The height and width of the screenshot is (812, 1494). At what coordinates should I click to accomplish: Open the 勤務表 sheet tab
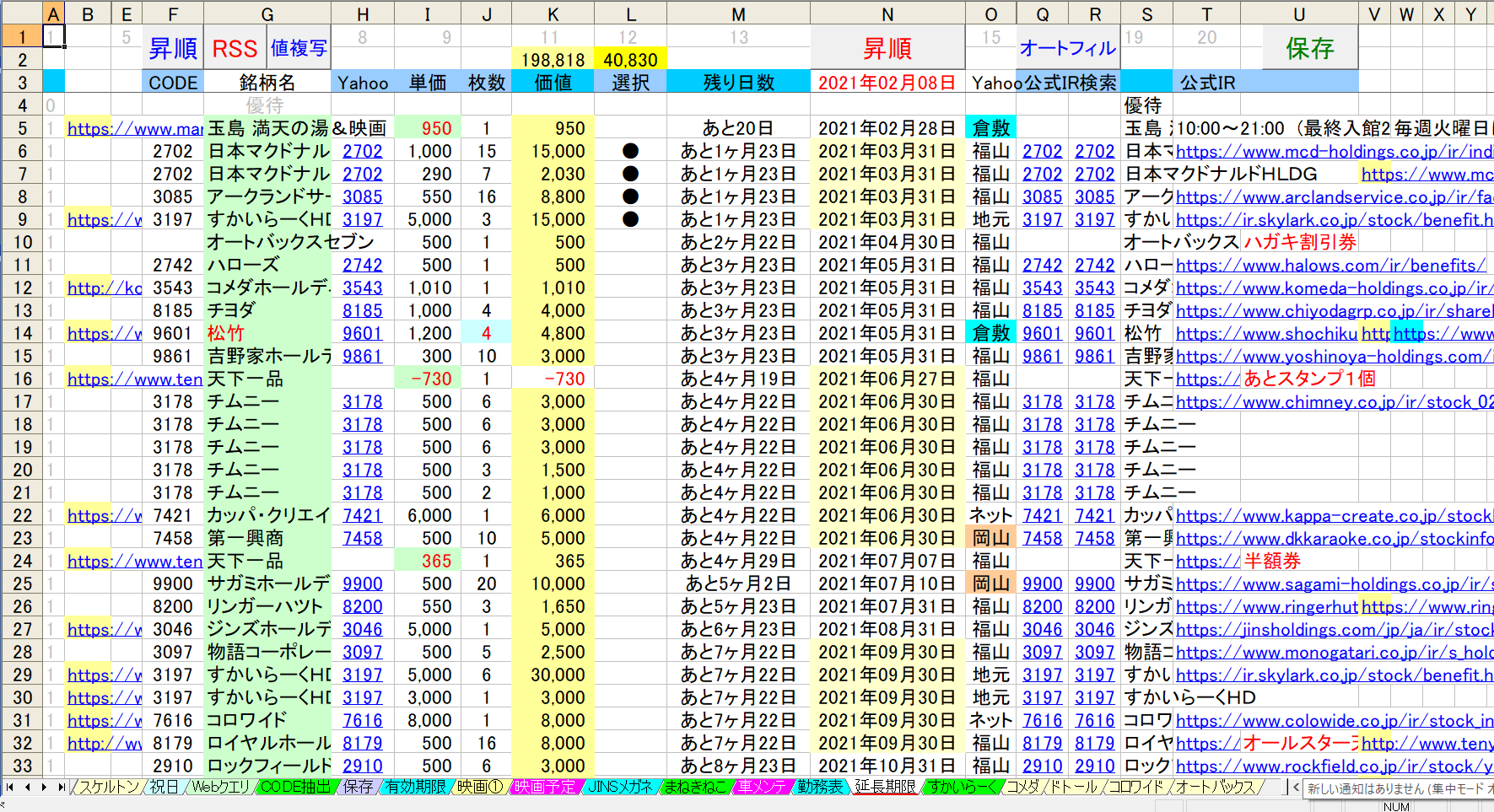click(820, 787)
